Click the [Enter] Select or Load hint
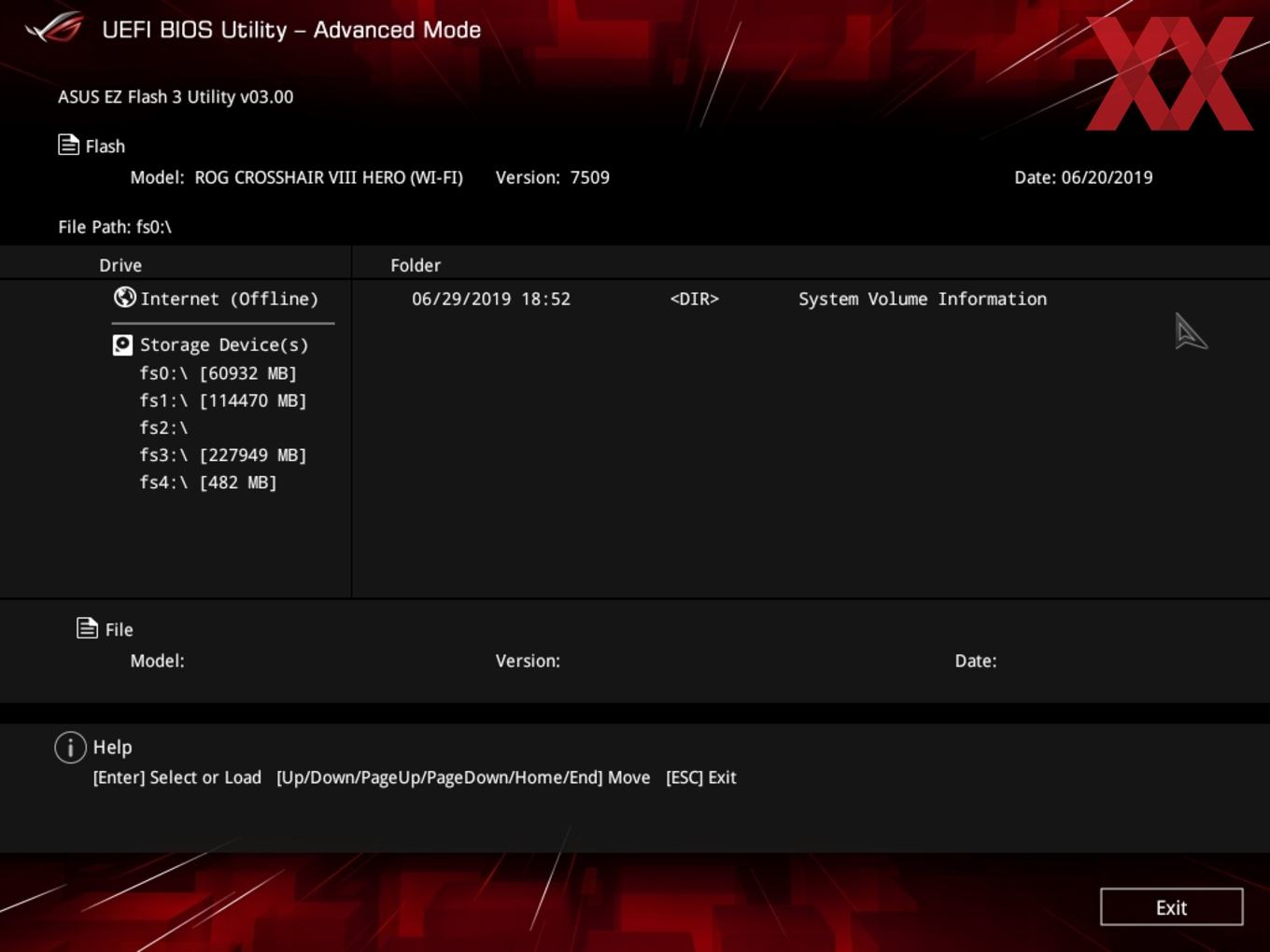Viewport: 1270px width, 952px height. (x=177, y=777)
